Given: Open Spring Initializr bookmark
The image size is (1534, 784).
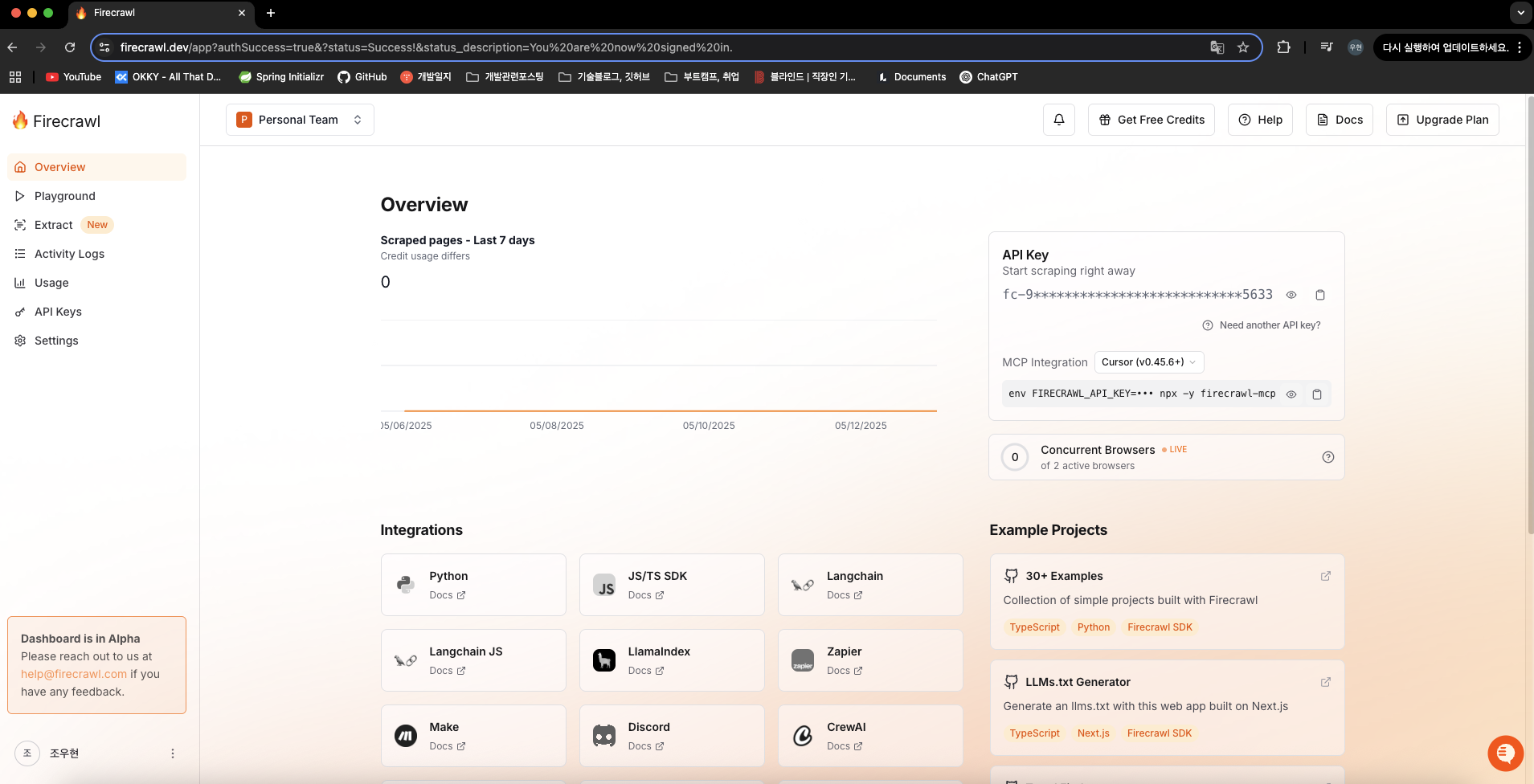Looking at the screenshot, I should tap(281, 77).
